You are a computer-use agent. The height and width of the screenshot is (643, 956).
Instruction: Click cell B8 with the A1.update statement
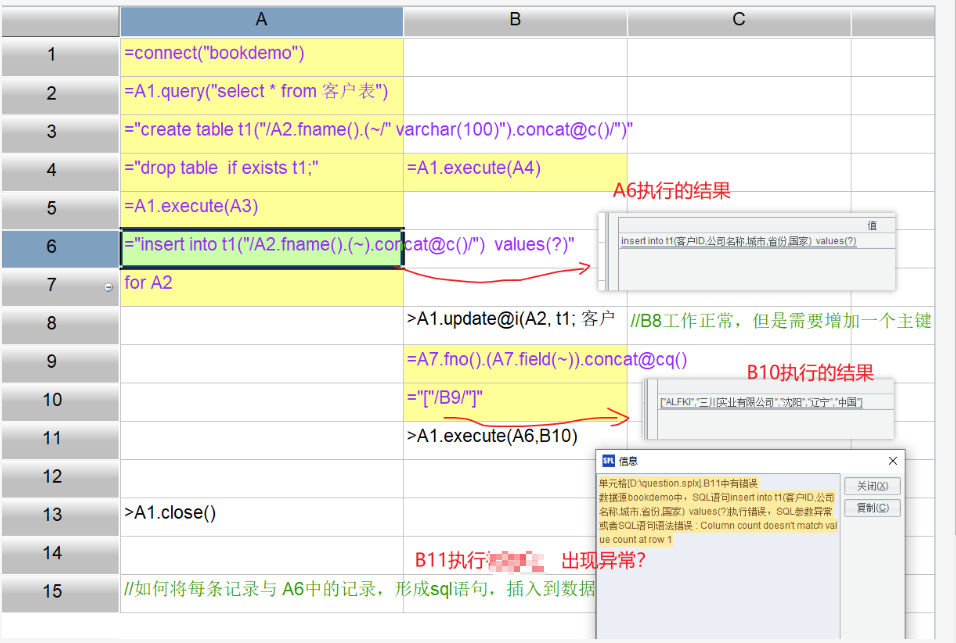point(515,322)
